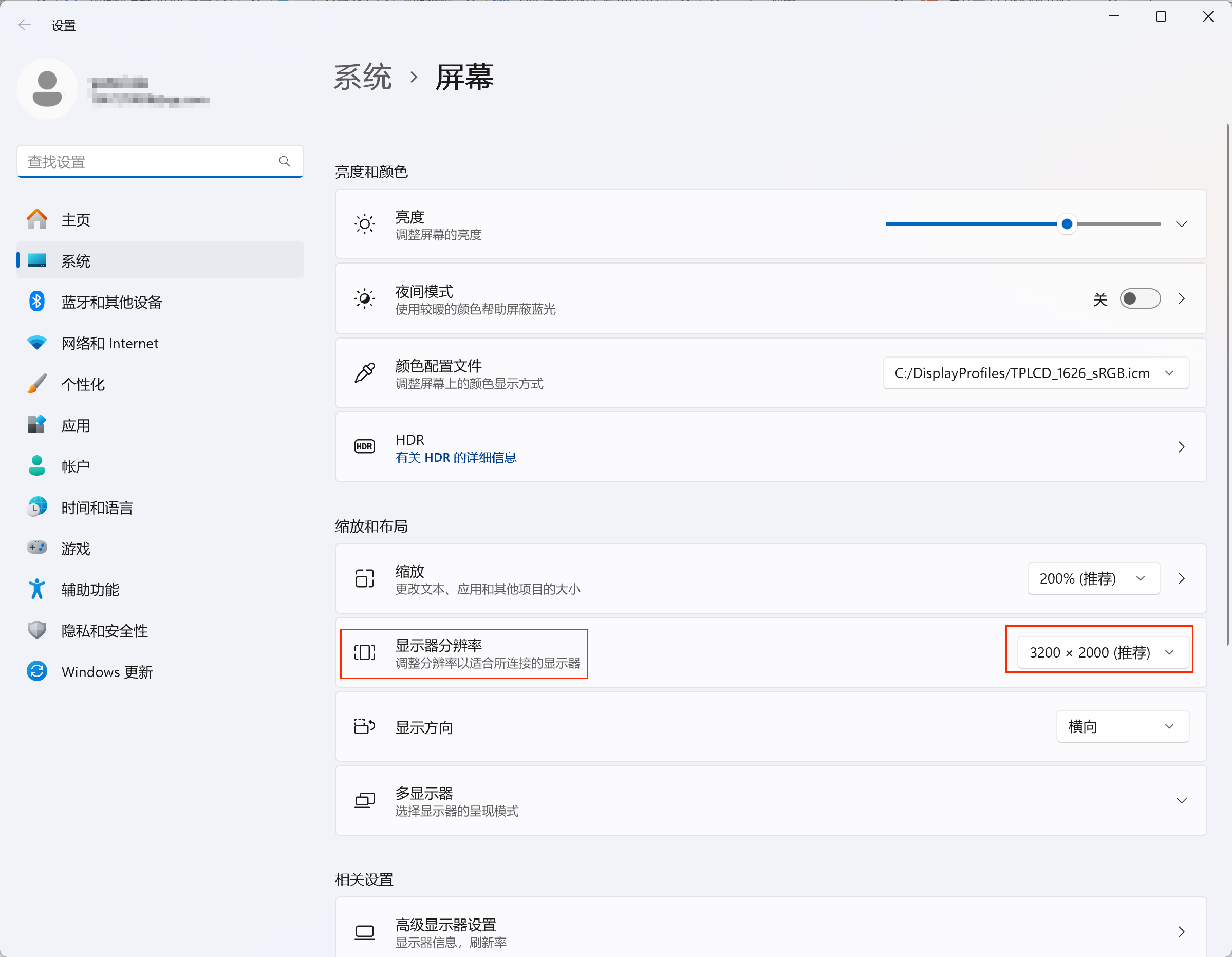The image size is (1232, 957).
Task: Open 网络和 Internet settings page
Action: pos(109,344)
